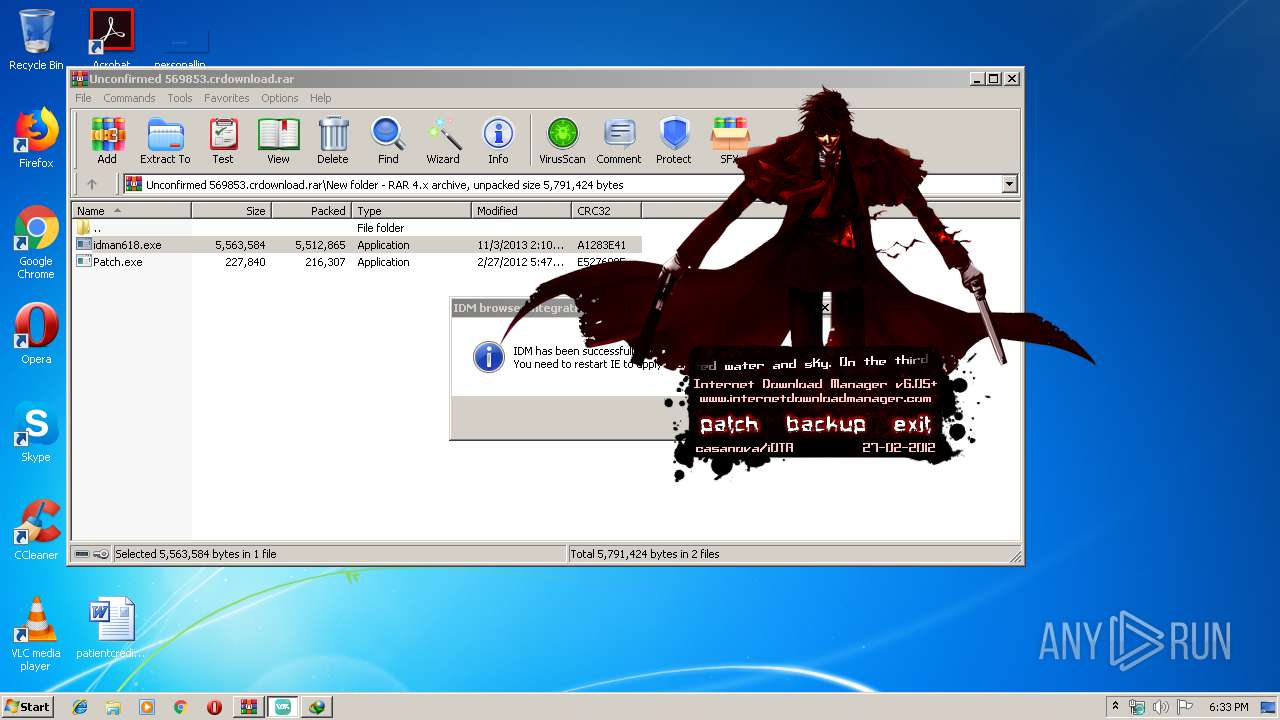Show hidden tray icons arrow

pyautogui.click(x=1115, y=707)
